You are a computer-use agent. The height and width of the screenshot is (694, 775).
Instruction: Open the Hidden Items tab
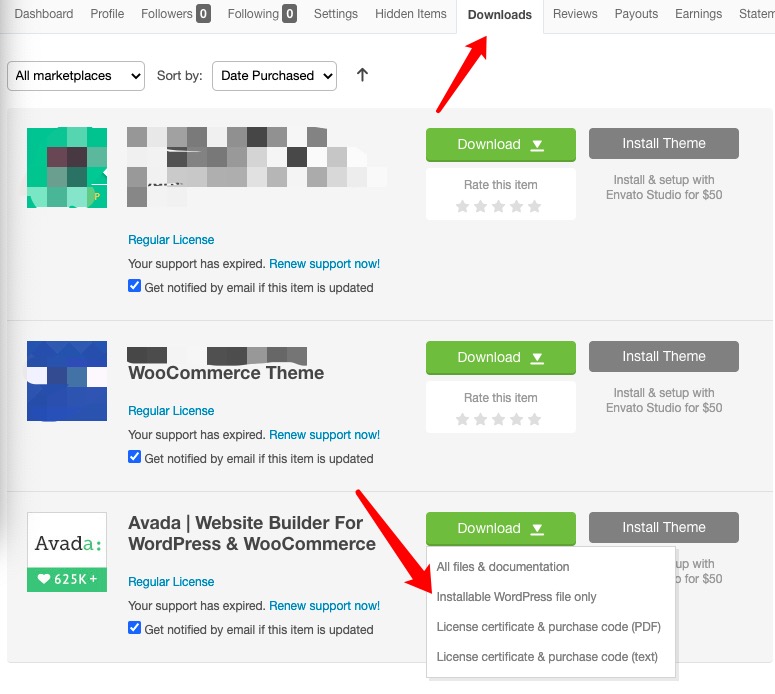click(x=410, y=14)
